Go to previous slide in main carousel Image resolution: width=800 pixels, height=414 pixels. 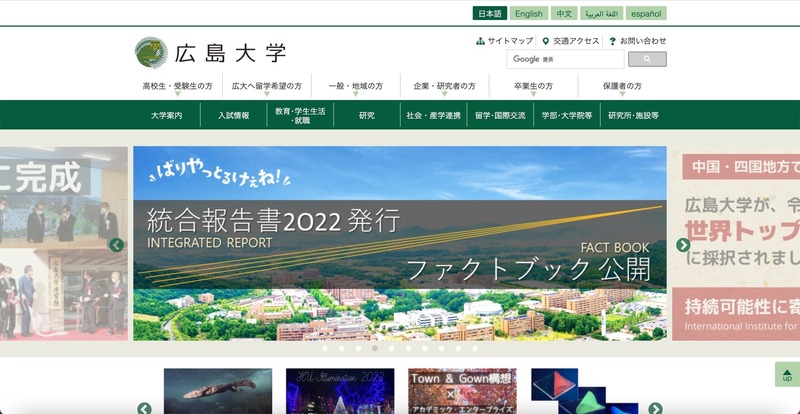pyautogui.click(x=116, y=245)
